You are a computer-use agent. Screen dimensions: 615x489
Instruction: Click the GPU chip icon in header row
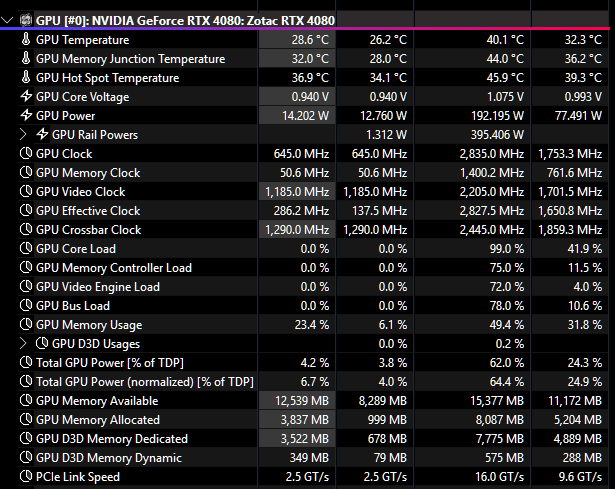click(26, 20)
